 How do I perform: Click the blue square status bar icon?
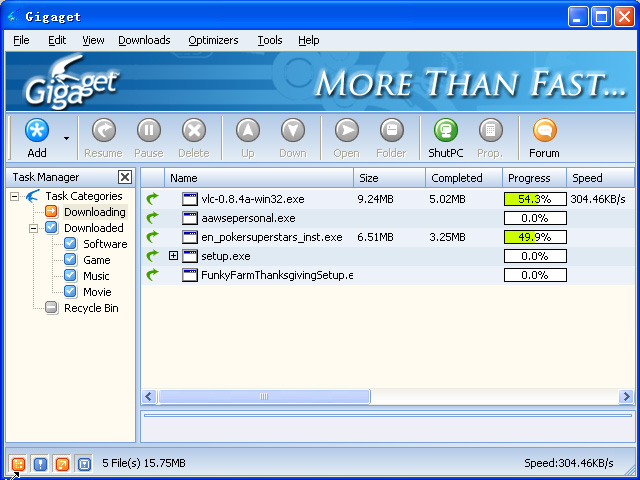pyautogui.click(x=84, y=464)
